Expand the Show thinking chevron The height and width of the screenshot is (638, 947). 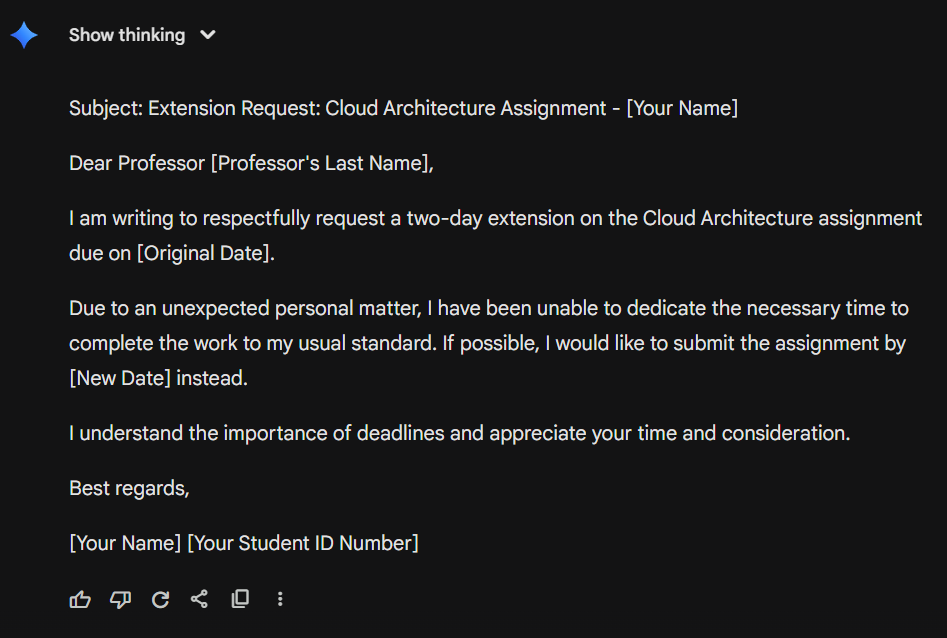pos(208,35)
